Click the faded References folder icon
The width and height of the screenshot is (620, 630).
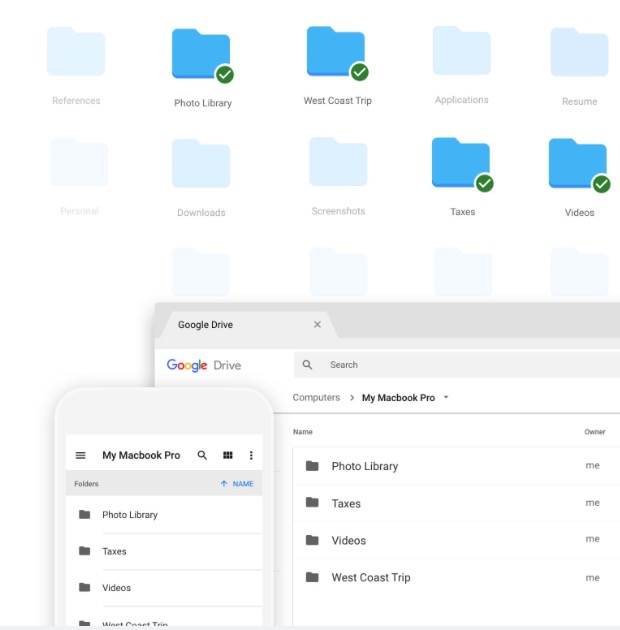pyautogui.click(x=76, y=51)
